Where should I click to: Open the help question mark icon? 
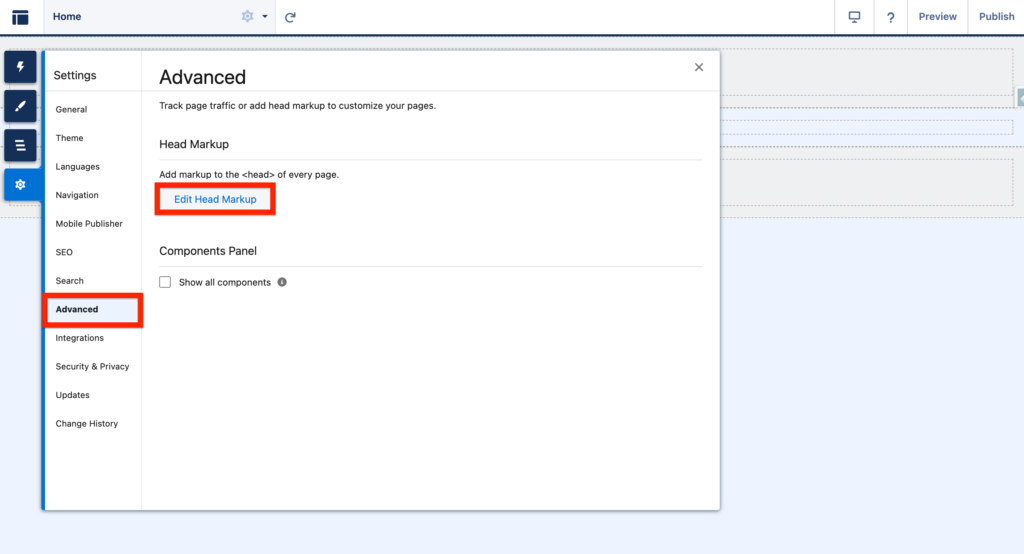(890, 17)
